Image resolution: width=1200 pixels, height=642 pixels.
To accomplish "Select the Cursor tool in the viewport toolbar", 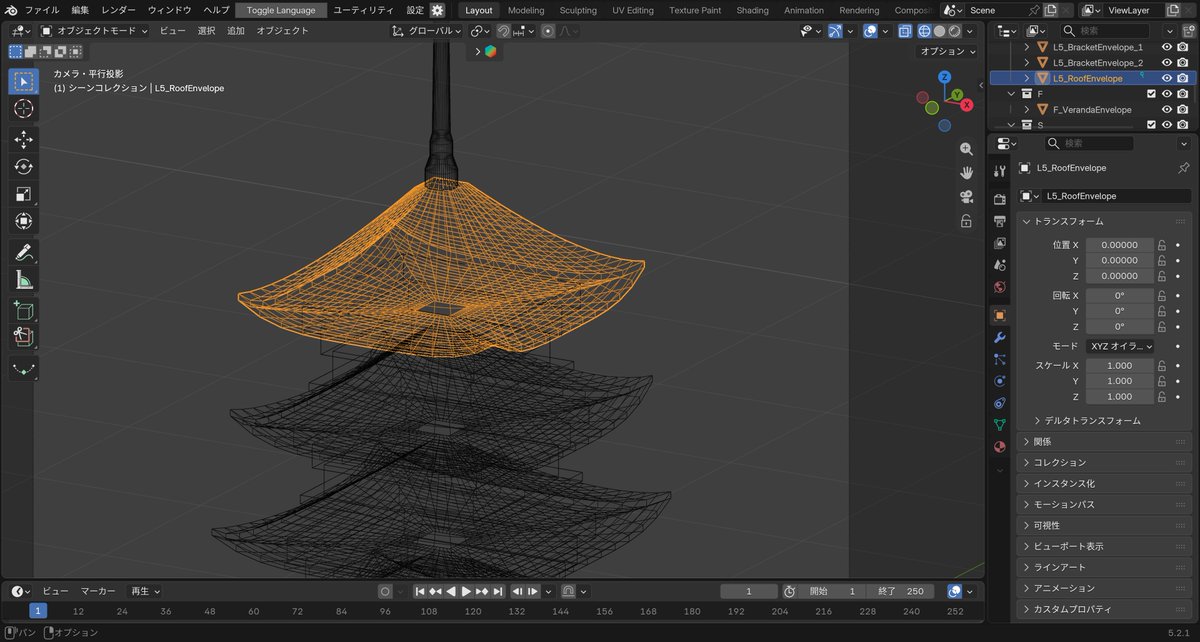I will (x=23, y=109).
